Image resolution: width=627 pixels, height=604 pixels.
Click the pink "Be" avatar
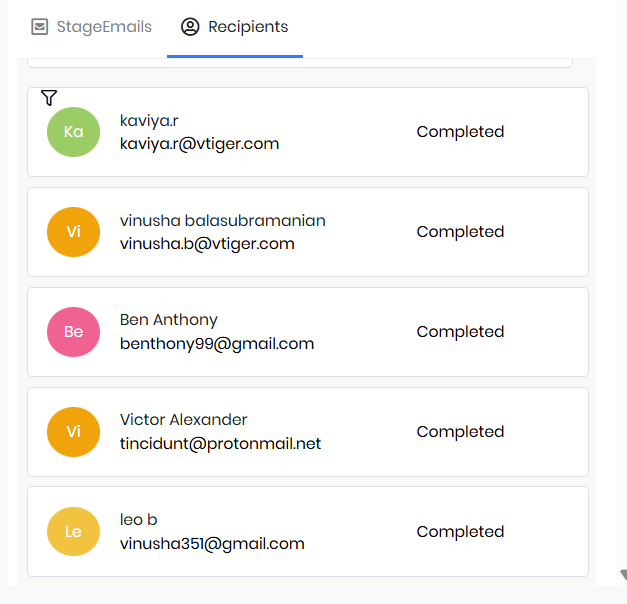(x=73, y=332)
